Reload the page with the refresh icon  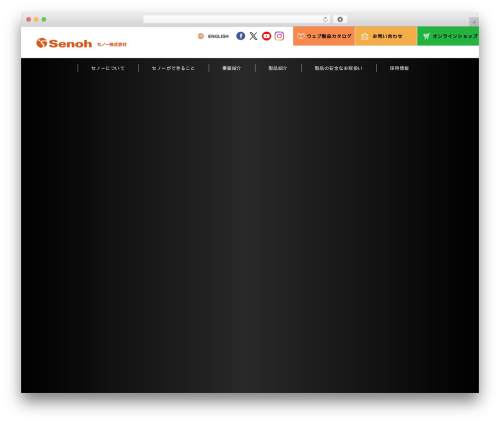pos(325,19)
